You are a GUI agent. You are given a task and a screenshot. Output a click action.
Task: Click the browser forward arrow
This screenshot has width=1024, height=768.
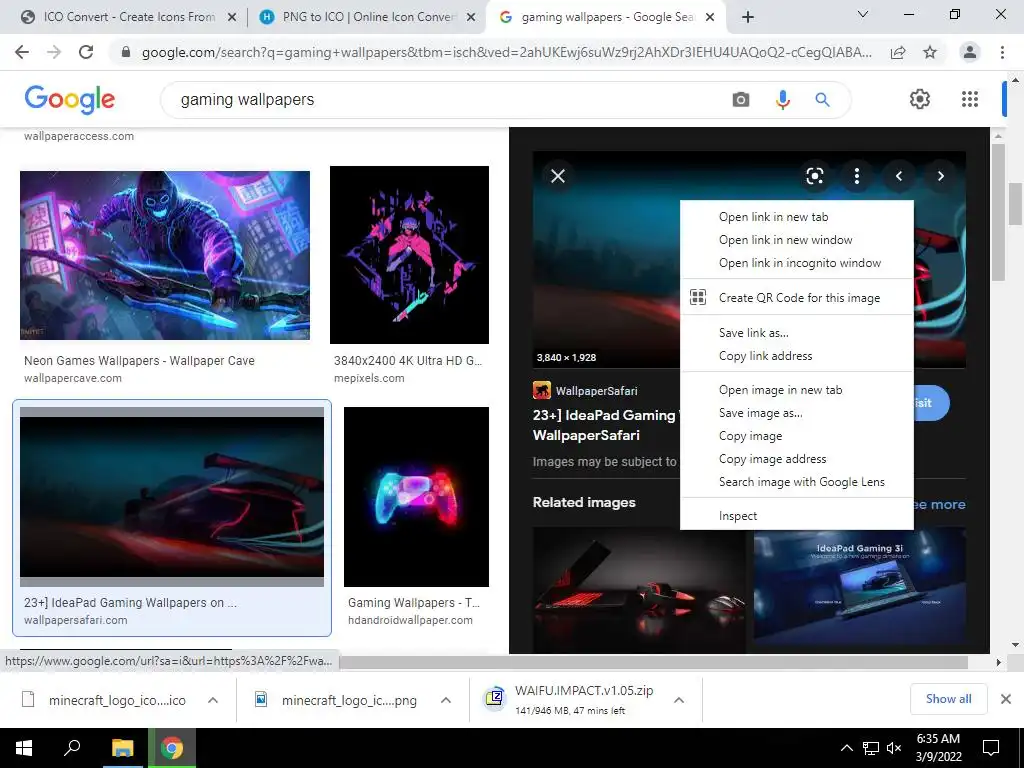tap(54, 52)
